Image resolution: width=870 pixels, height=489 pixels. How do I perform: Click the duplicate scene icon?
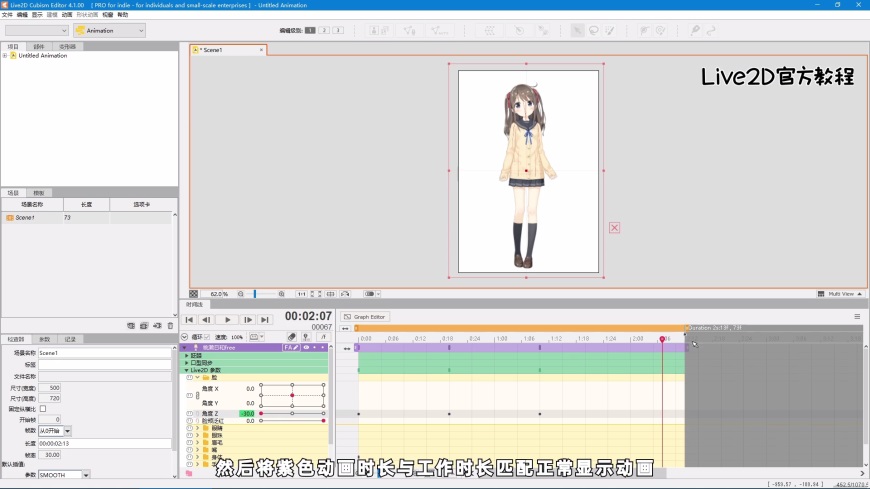[x=144, y=326]
